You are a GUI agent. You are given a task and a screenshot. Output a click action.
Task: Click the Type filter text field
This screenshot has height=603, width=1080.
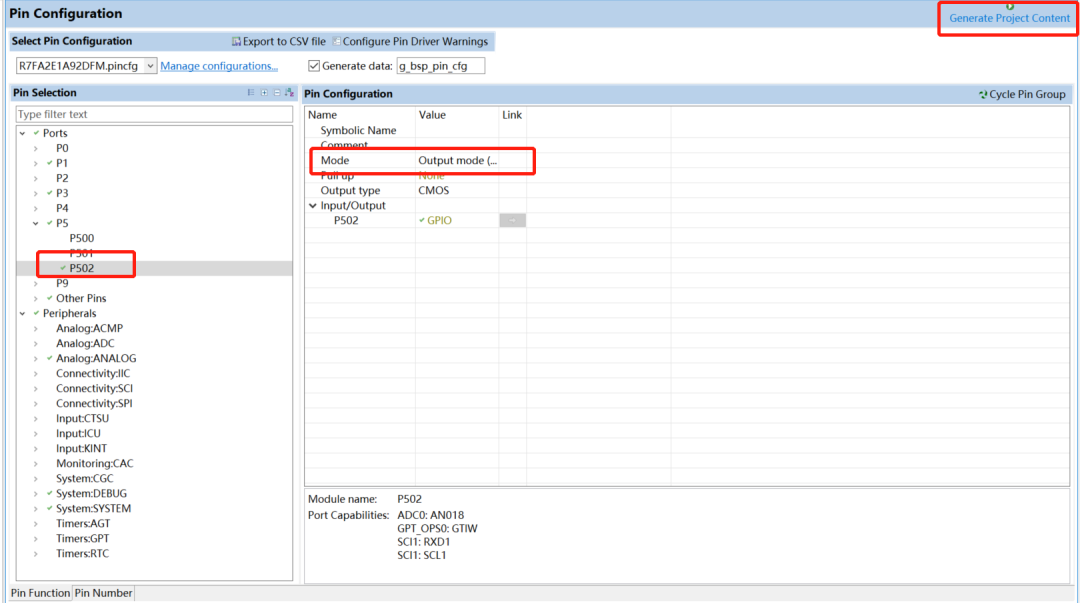[x=154, y=114]
